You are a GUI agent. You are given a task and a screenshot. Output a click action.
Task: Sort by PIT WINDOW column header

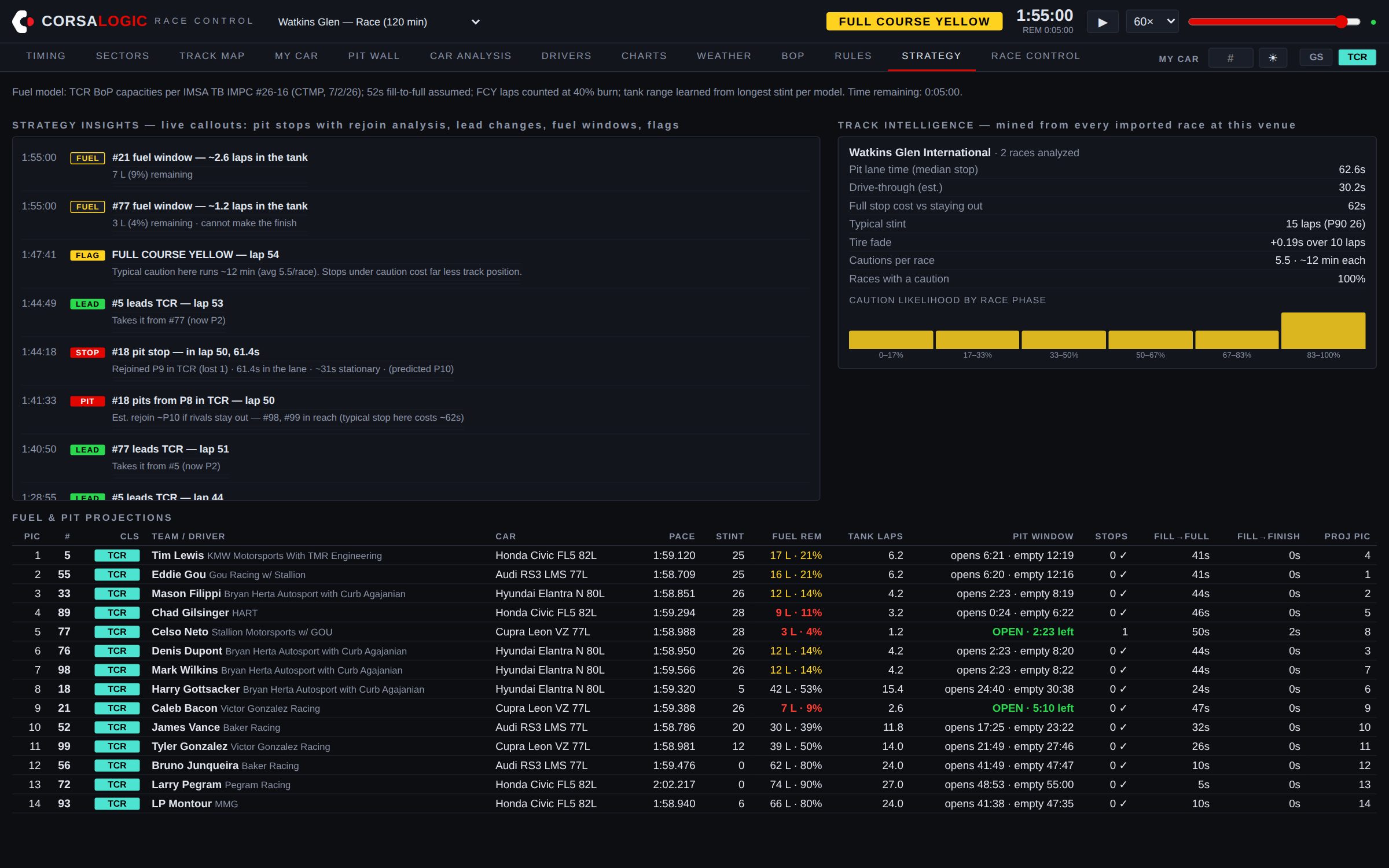pos(1043,536)
